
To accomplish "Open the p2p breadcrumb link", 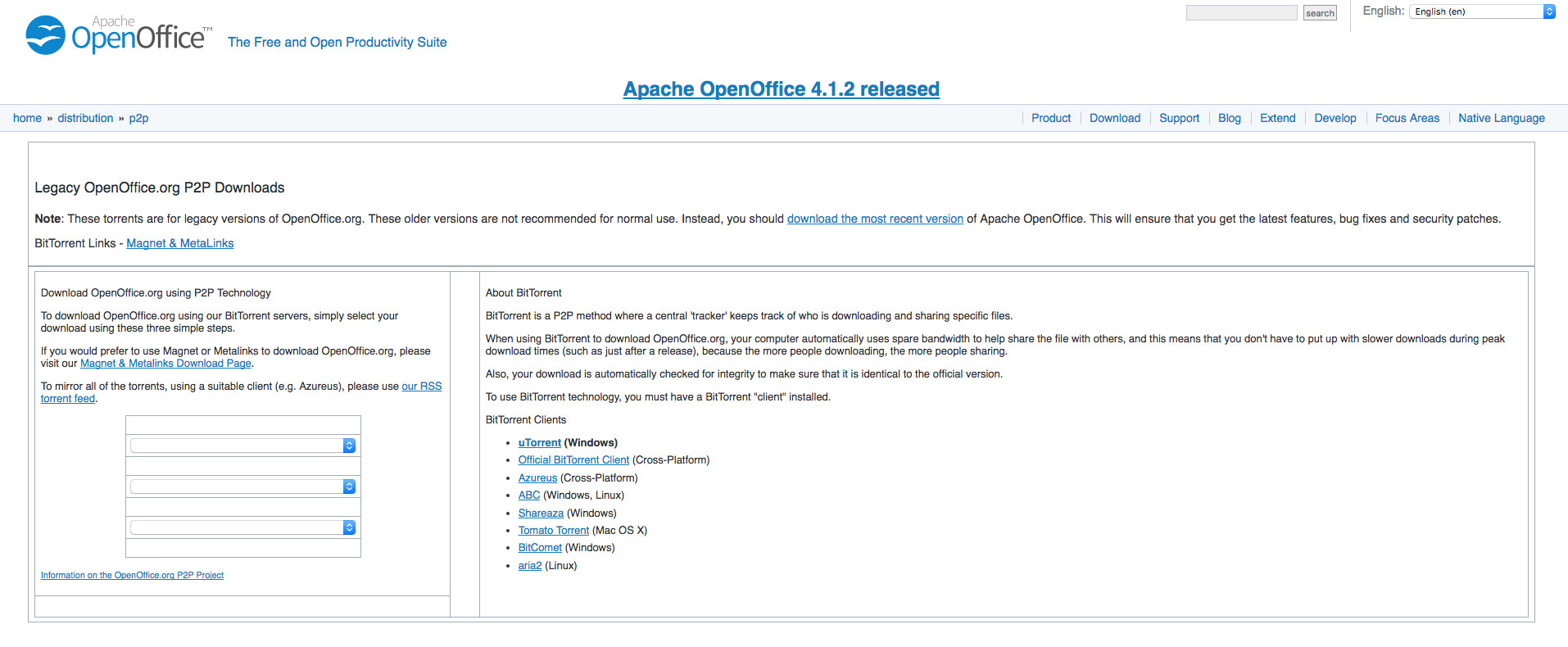I will tap(138, 118).
